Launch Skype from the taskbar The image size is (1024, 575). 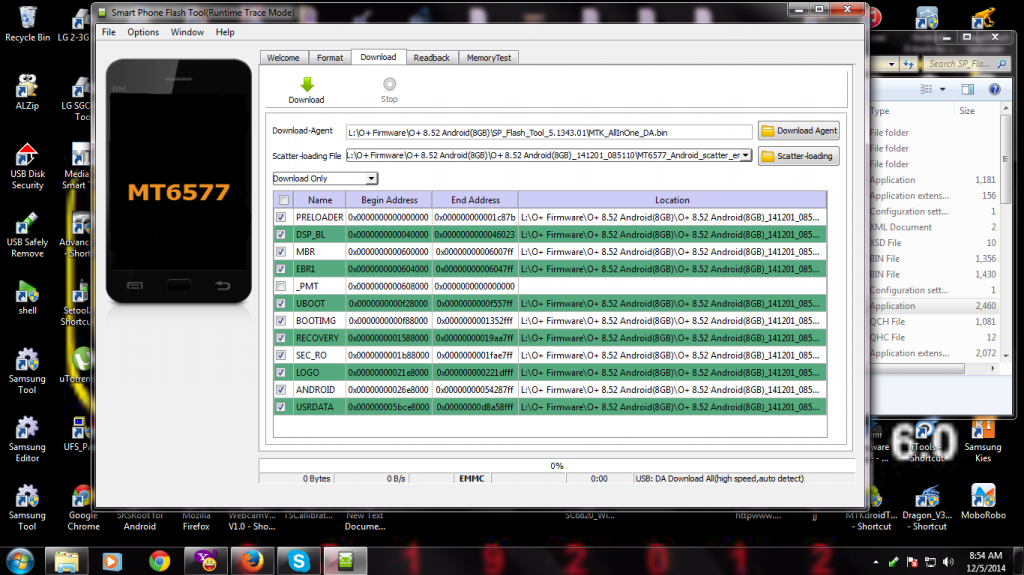click(x=297, y=560)
